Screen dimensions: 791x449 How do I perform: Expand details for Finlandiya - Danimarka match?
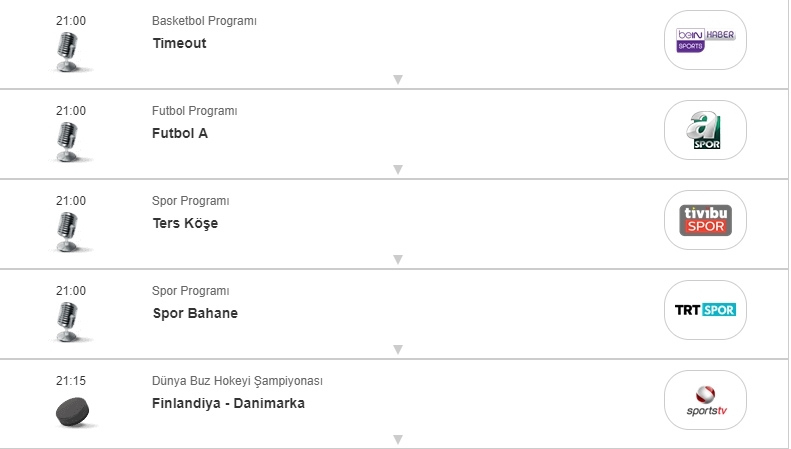(x=397, y=440)
